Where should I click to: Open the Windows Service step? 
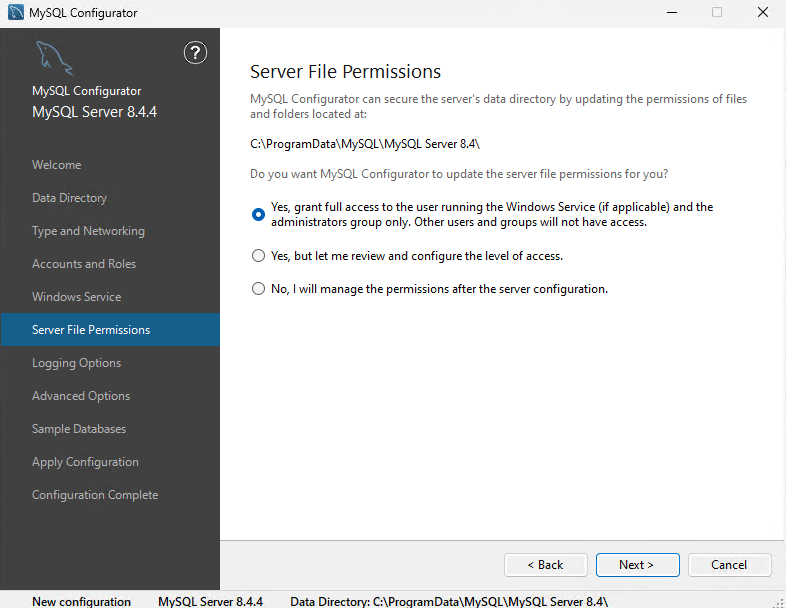click(77, 297)
